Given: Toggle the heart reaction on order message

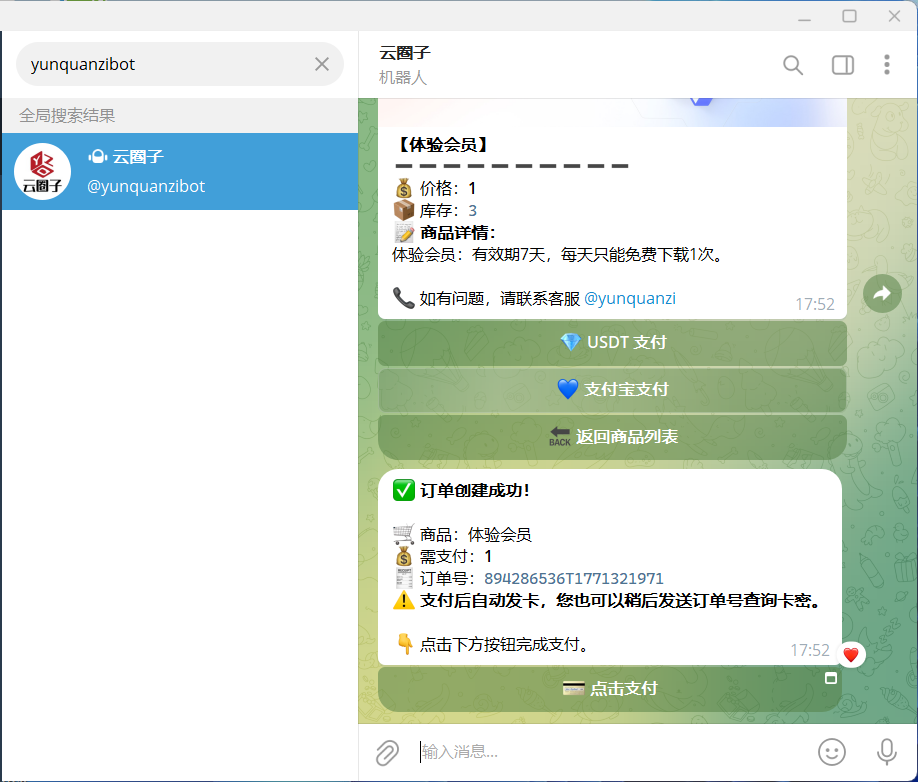Looking at the screenshot, I should pos(851,655).
